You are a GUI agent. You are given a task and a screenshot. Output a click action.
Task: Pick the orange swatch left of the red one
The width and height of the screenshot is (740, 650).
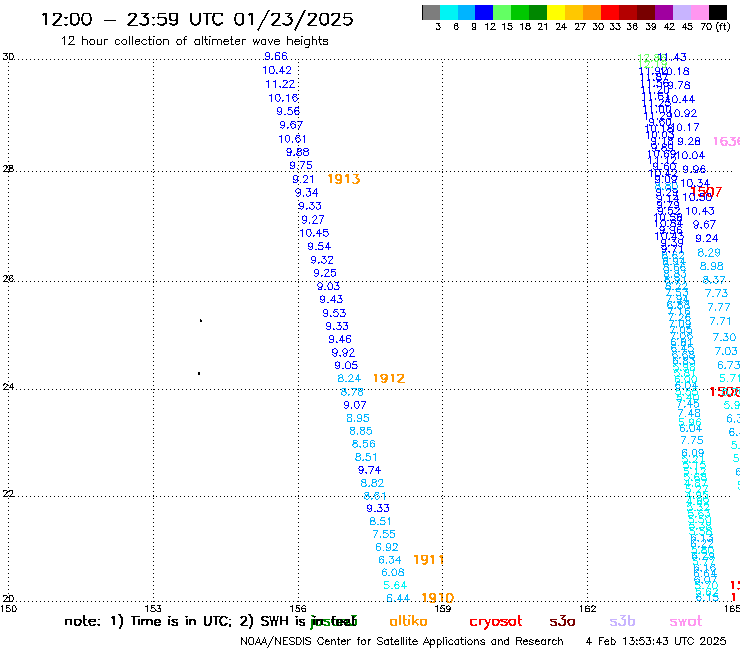pyautogui.click(x=592, y=12)
